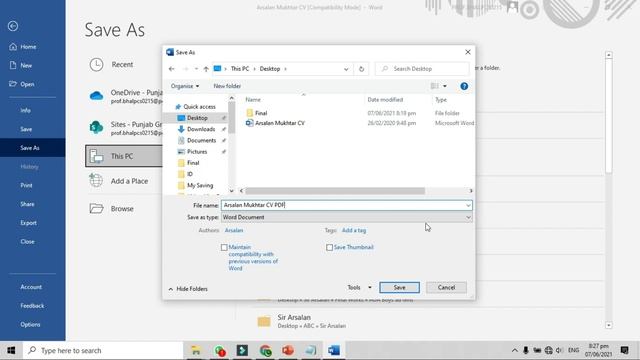Go back using the backstage back arrow
The image size is (640, 360).
pyautogui.click(x=13, y=26)
